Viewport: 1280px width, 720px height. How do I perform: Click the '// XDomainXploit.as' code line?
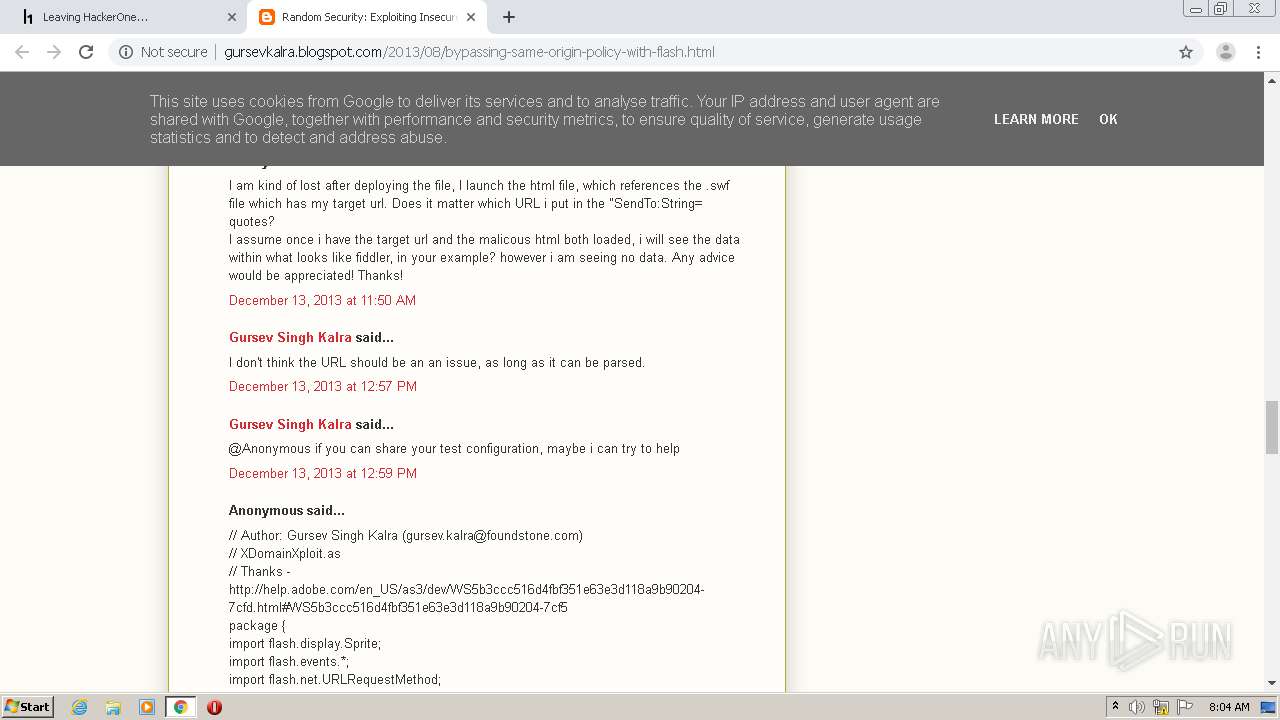click(x=285, y=553)
